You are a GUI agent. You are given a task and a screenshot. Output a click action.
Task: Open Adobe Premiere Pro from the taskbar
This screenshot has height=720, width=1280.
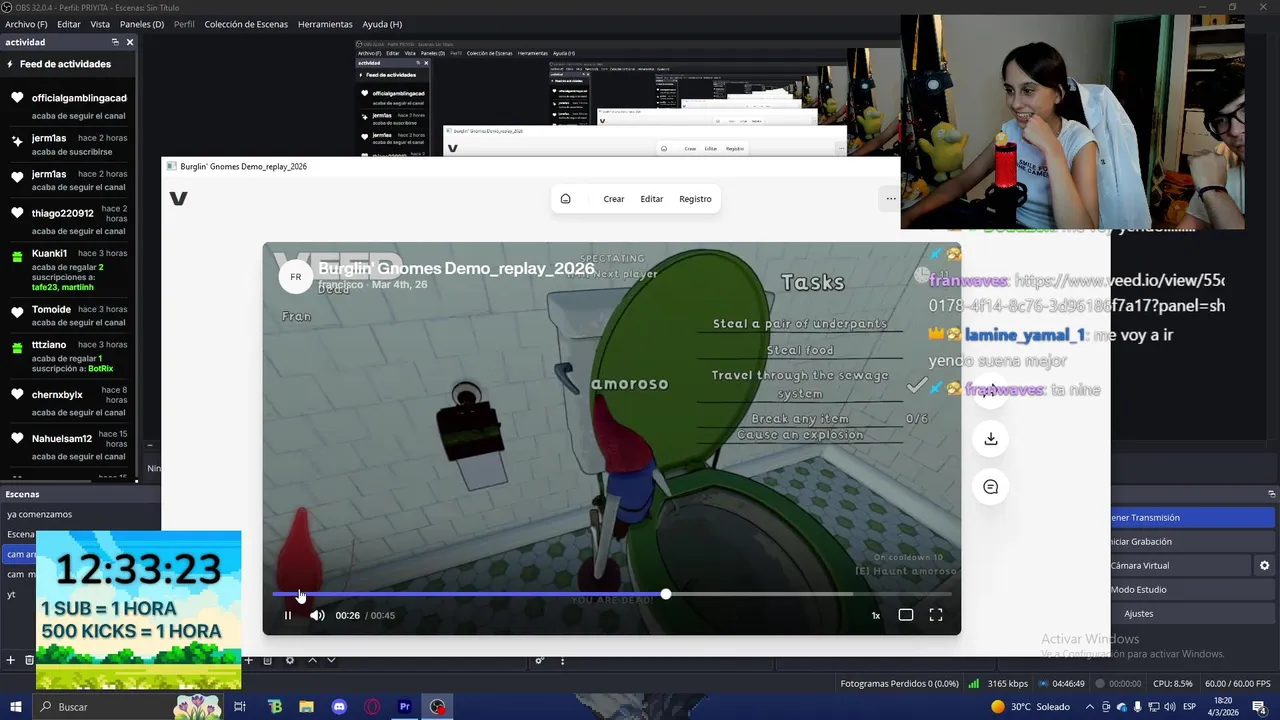tap(405, 707)
